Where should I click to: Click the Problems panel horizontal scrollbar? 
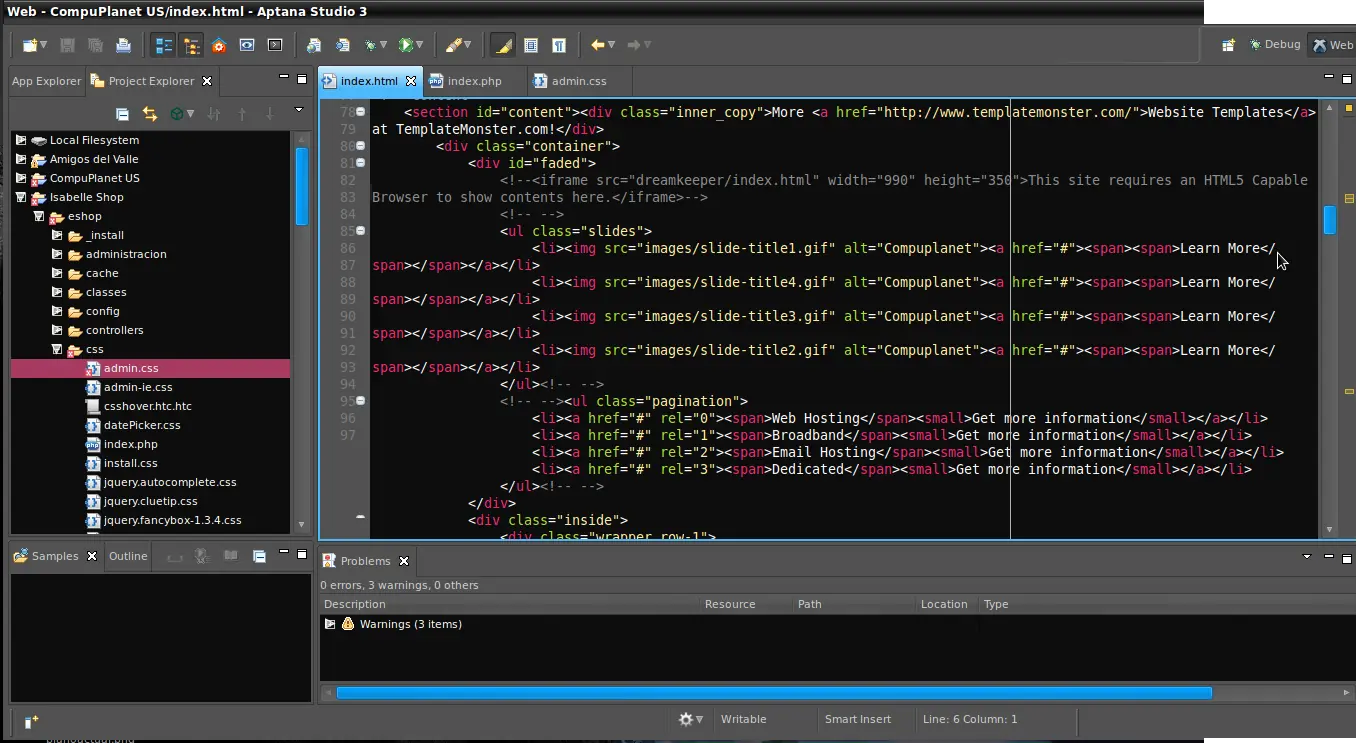(773, 692)
